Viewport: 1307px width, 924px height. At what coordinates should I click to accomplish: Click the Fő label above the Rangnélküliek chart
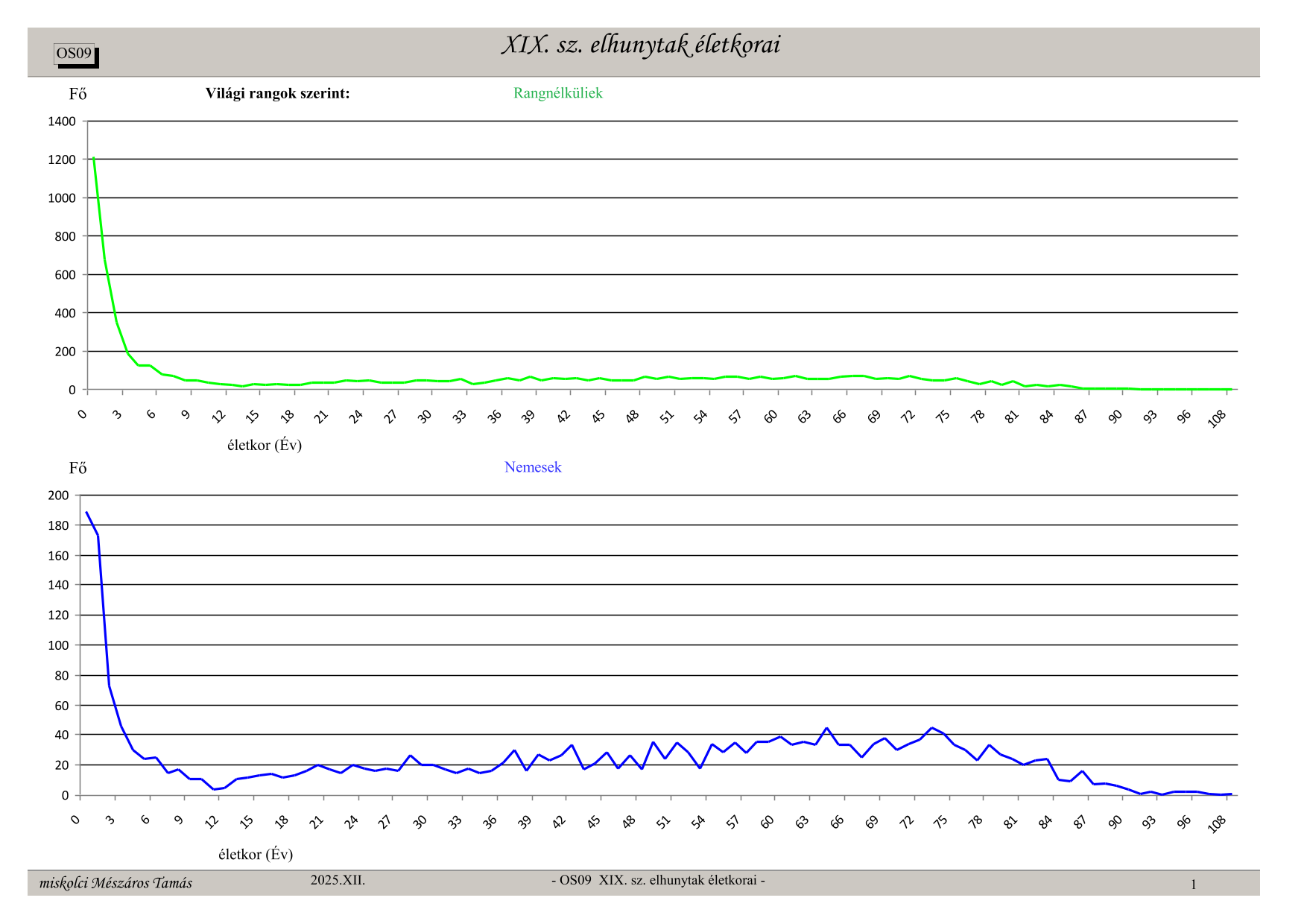[77, 94]
